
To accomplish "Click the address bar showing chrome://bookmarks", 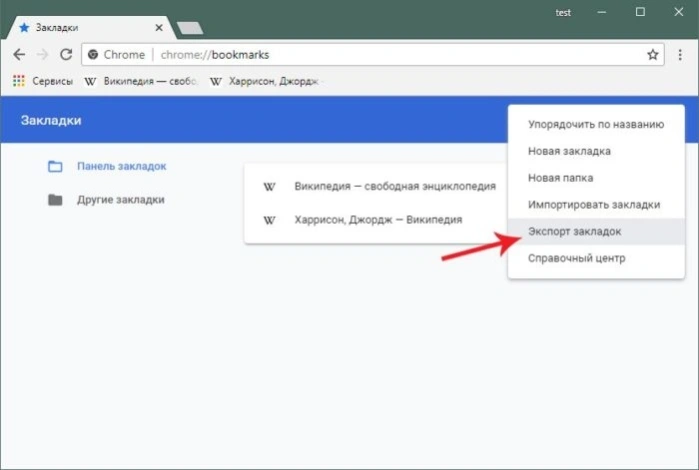I will (372, 55).
